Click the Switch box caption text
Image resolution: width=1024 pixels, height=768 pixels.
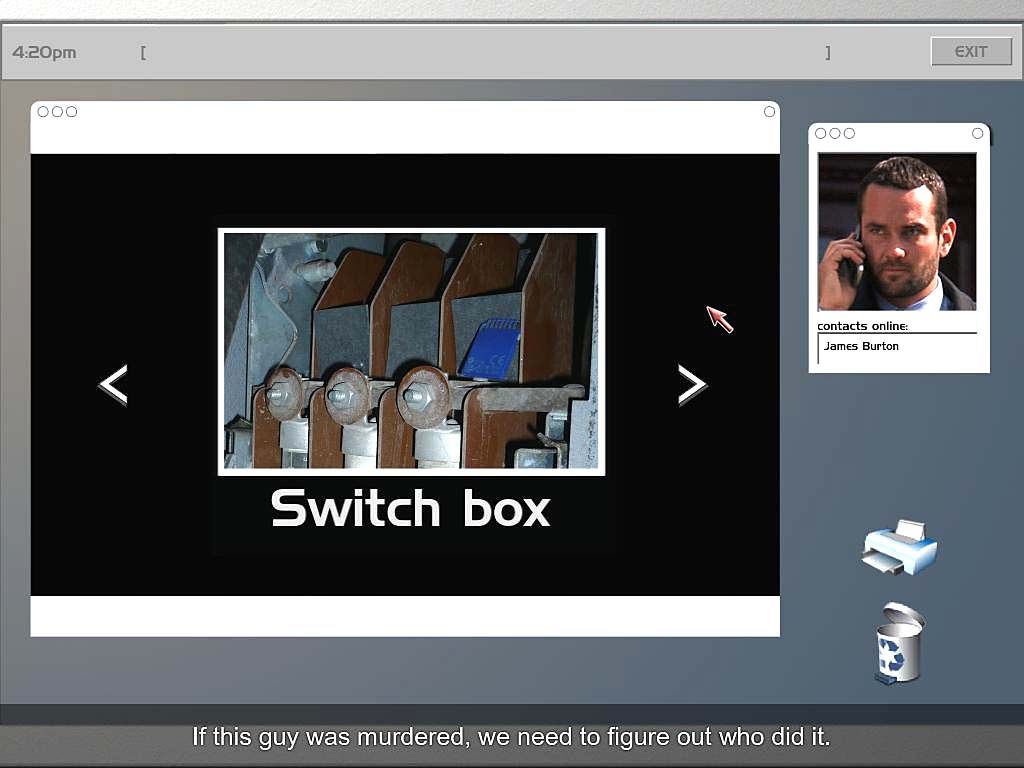click(x=410, y=508)
